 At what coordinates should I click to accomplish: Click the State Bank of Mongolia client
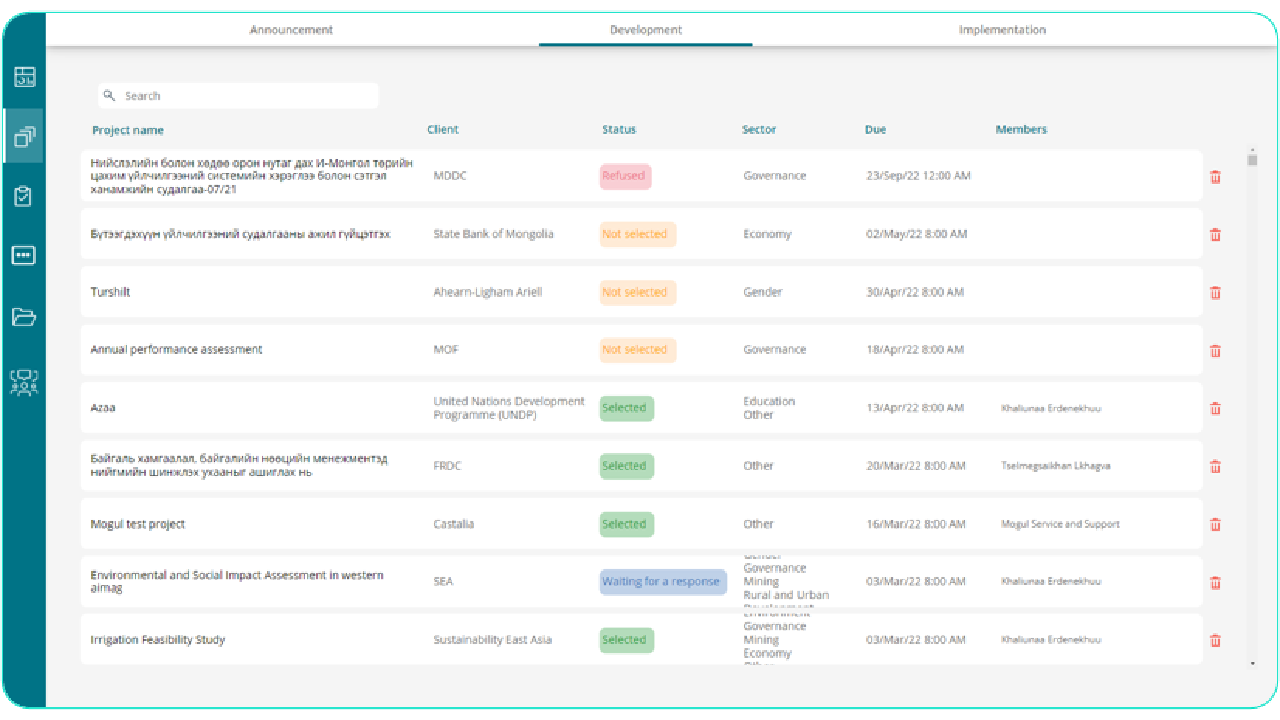point(493,234)
